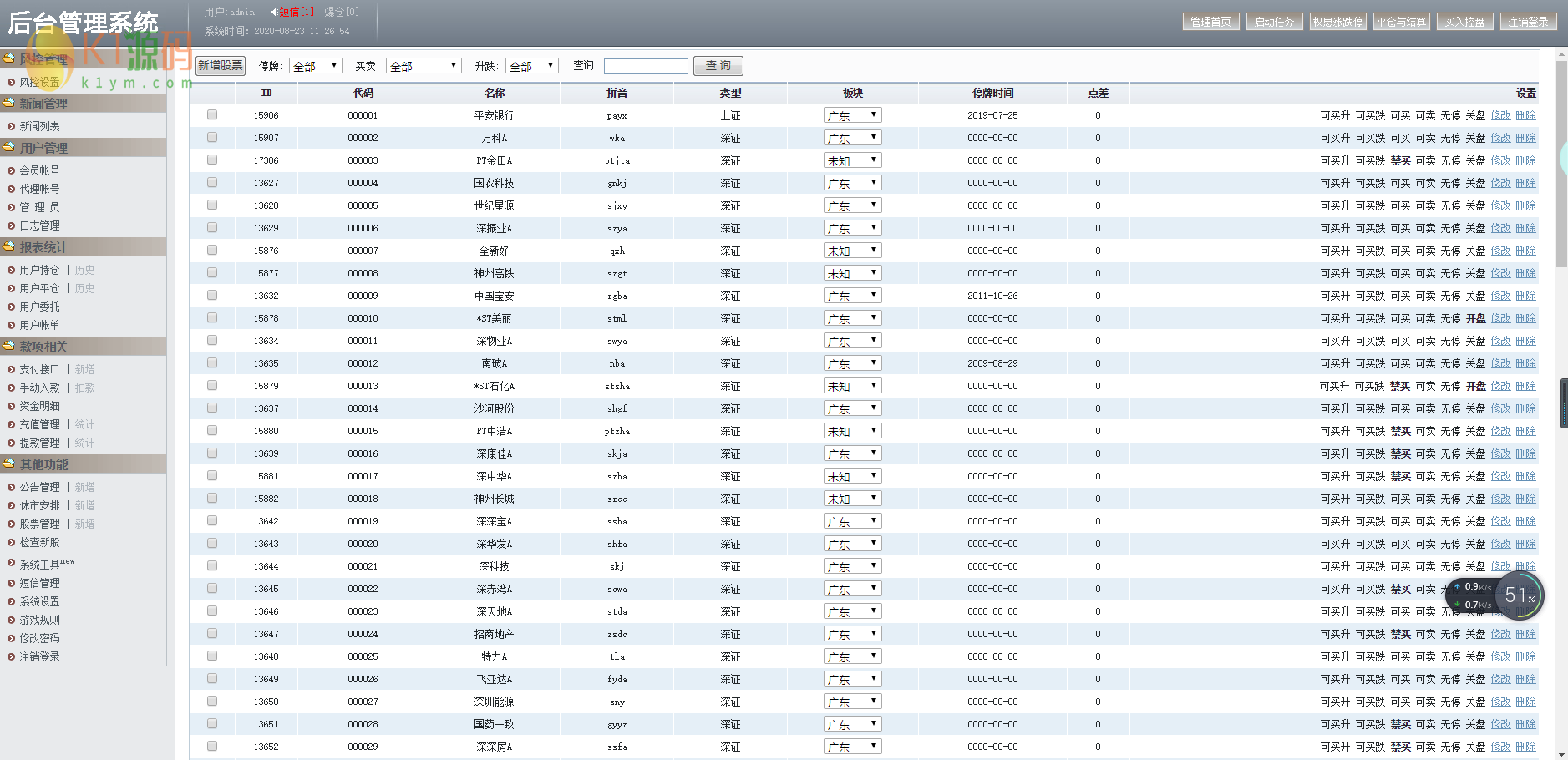Image resolution: width=1568 pixels, height=760 pixels.
Task: Open the 停牌 filter dropdown
Action: (x=315, y=66)
